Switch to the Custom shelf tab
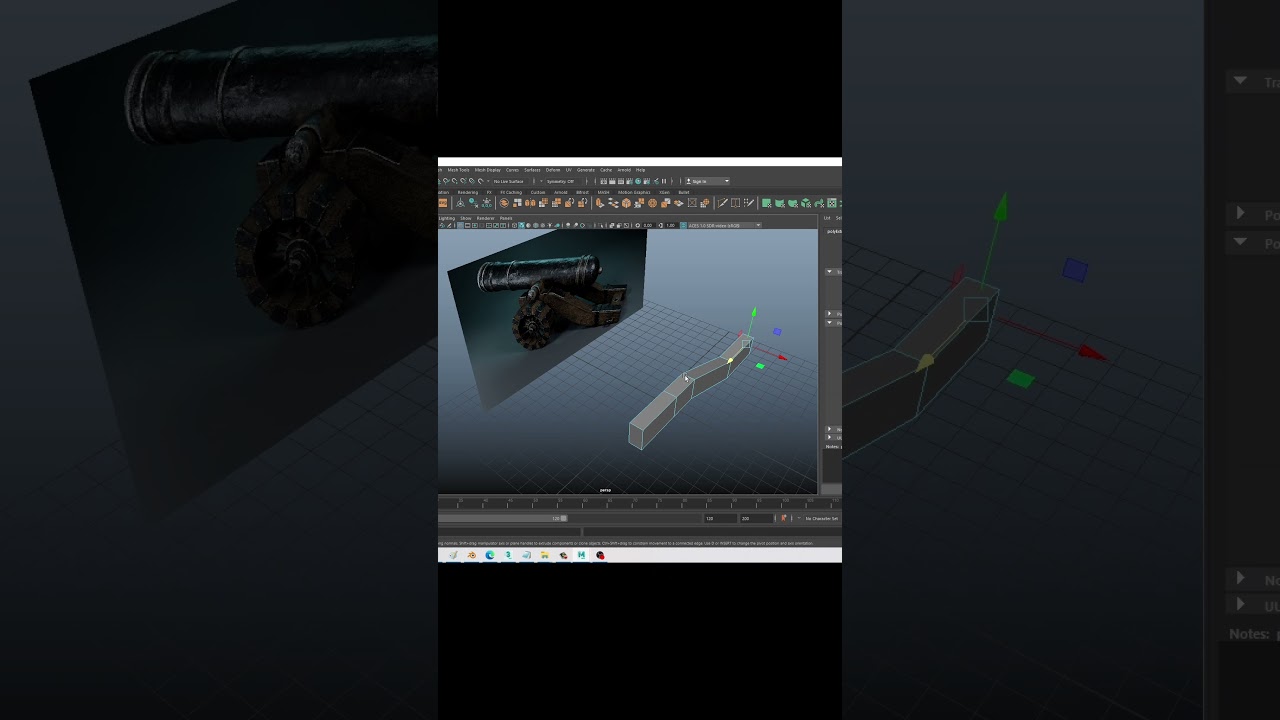The image size is (1280, 720). pyautogui.click(x=538, y=192)
